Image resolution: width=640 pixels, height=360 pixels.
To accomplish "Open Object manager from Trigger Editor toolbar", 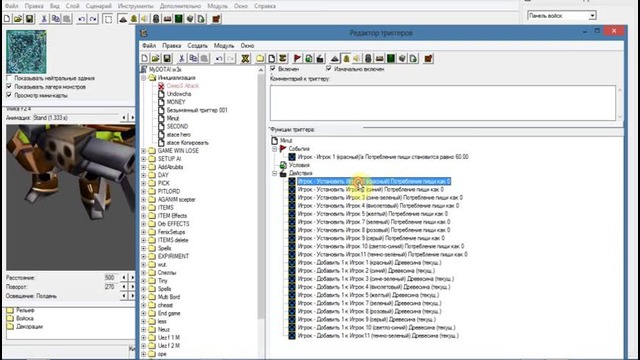I will [x=402, y=59].
